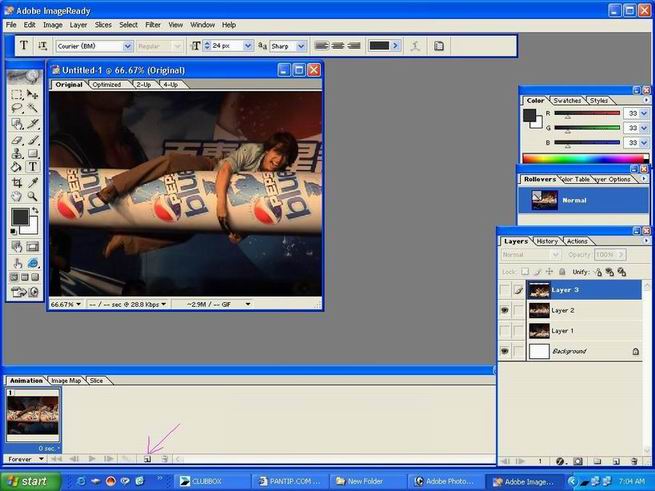The height and width of the screenshot is (491, 655).
Task: Create new layer icon in Layers panel
Action: pos(616,461)
